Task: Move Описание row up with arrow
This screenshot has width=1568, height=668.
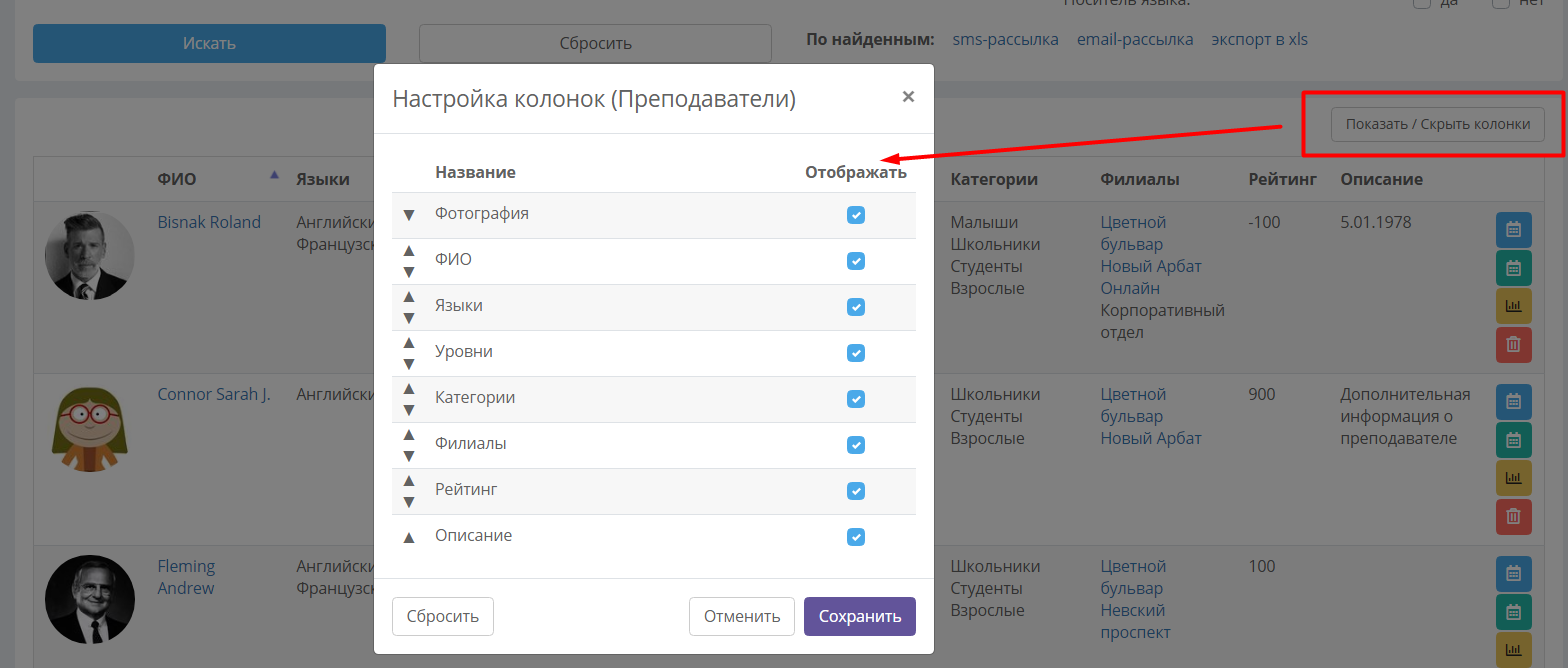Action: [408, 537]
